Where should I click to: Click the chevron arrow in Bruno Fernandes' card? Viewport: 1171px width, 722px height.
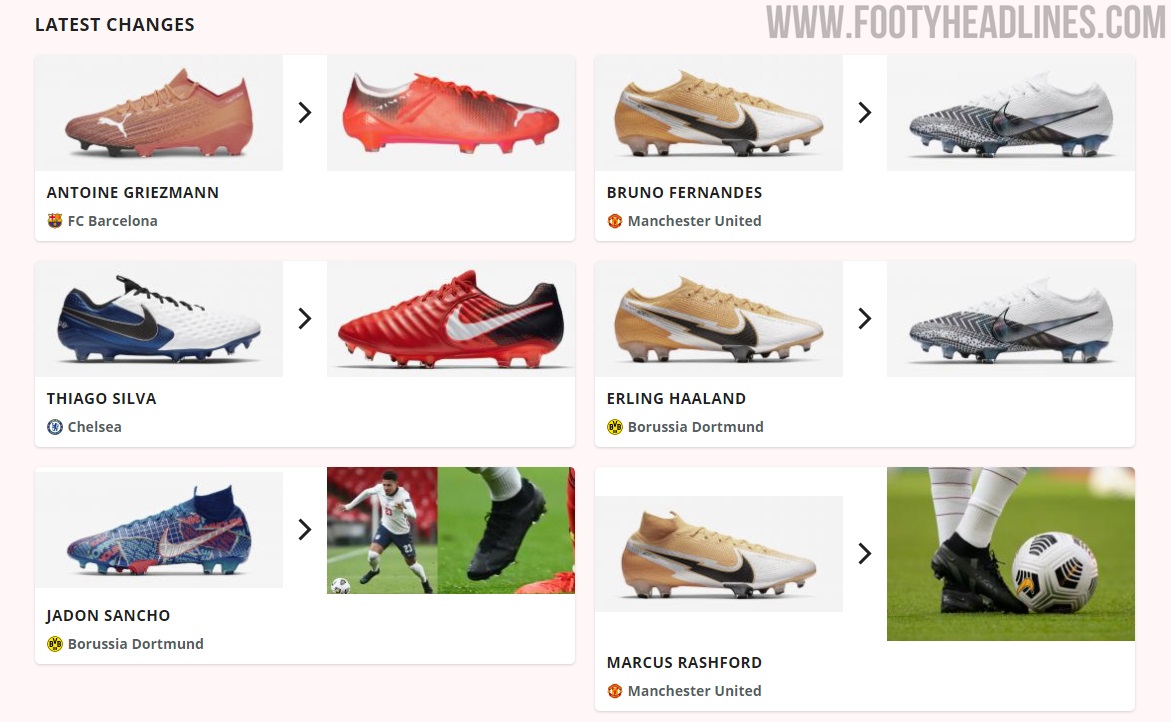[x=865, y=113]
